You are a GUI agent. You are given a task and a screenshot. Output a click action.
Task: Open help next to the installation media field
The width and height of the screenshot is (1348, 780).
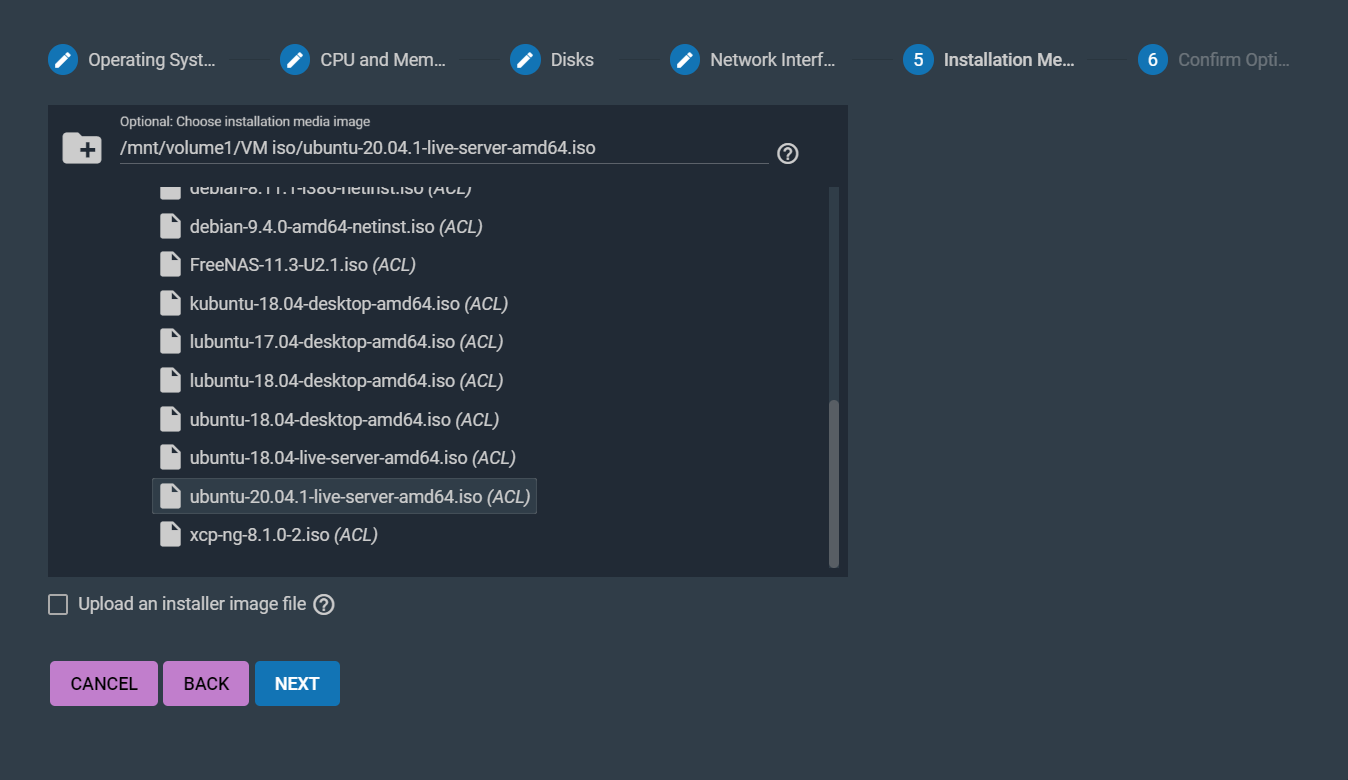point(788,153)
